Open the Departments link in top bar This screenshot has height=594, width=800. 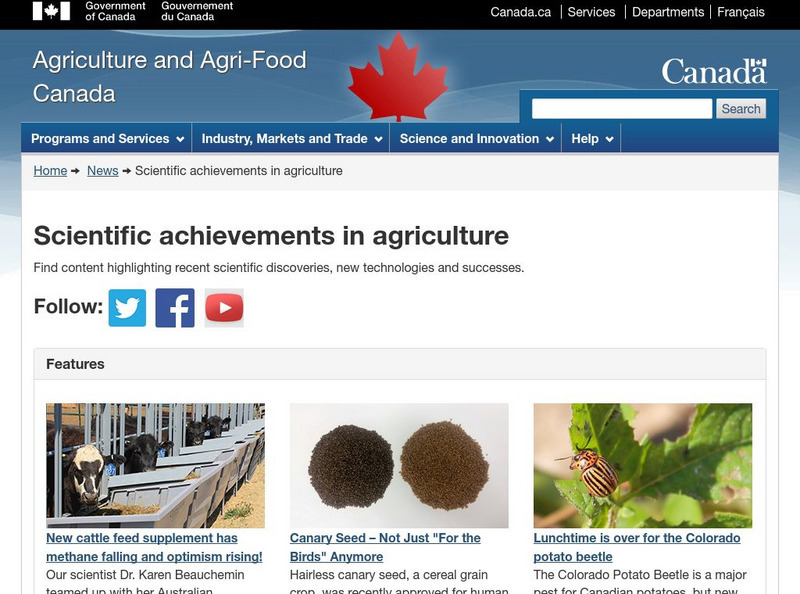[x=668, y=12]
